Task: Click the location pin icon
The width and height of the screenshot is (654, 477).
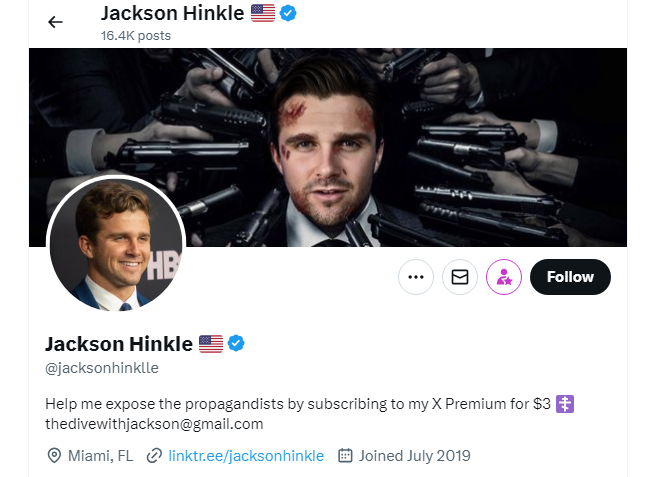Action: [54, 456]
